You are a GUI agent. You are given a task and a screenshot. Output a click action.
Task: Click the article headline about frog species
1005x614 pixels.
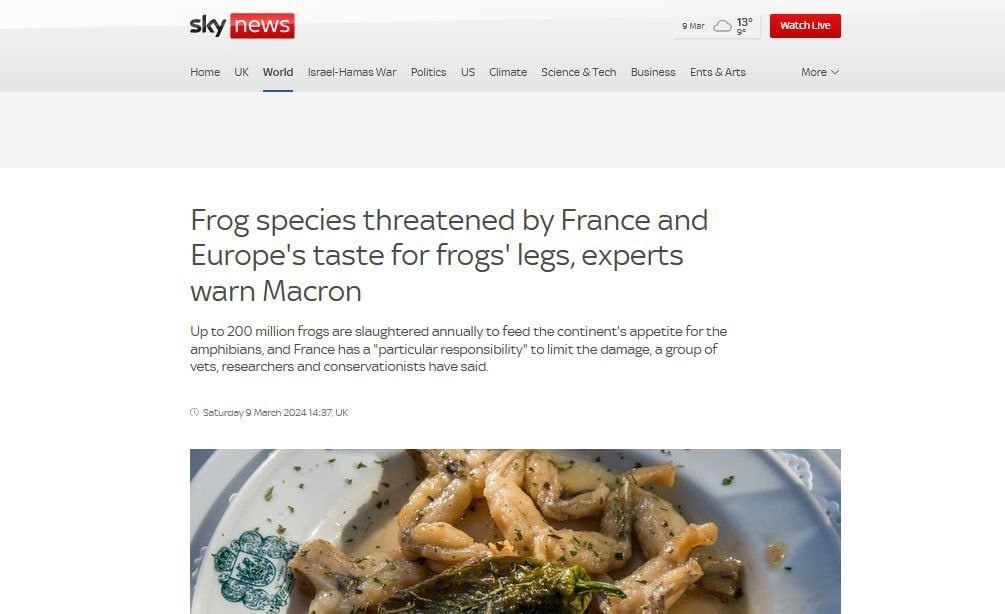click(x=449, y=255)
